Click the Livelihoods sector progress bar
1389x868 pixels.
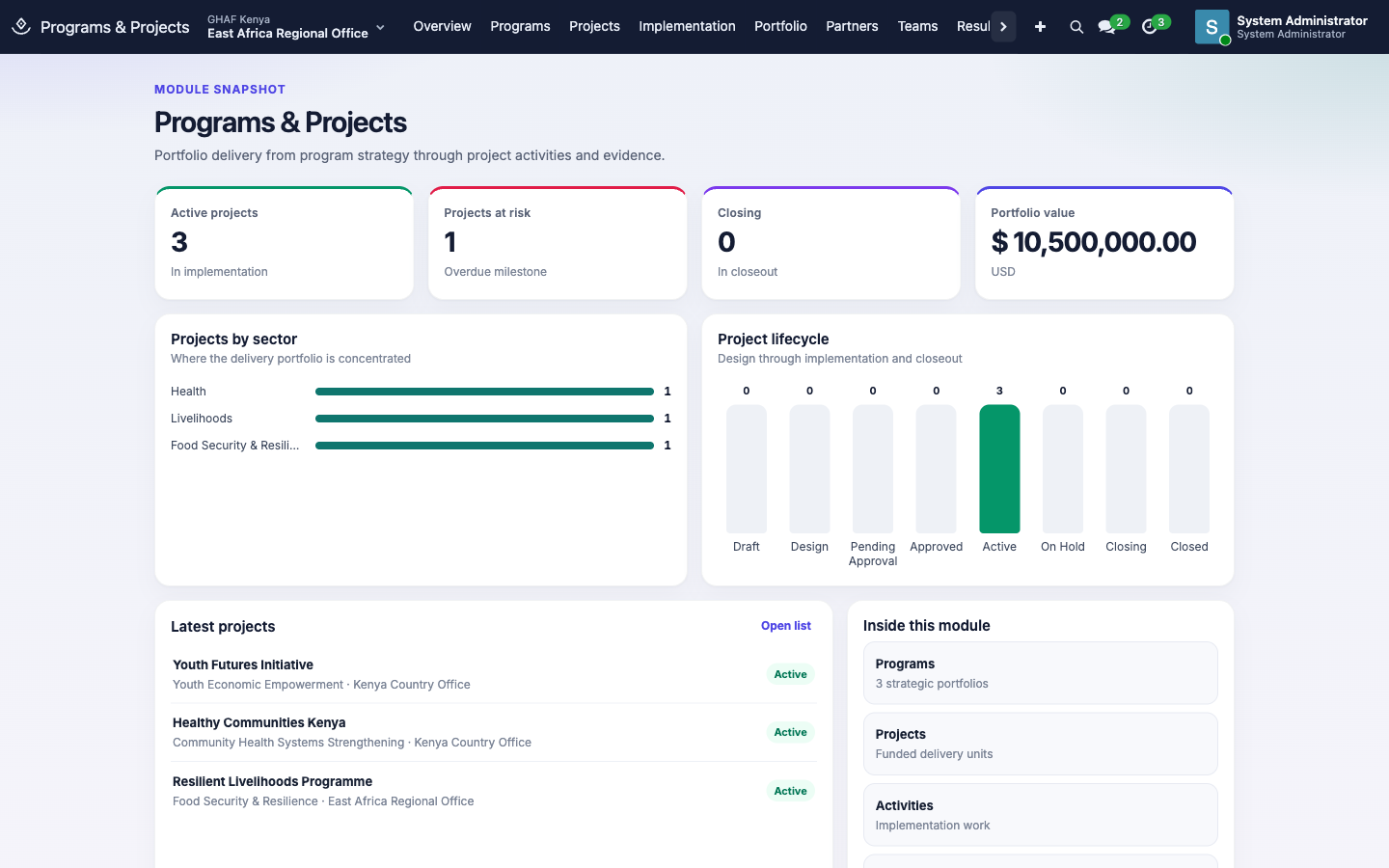[x=484, y=419]
